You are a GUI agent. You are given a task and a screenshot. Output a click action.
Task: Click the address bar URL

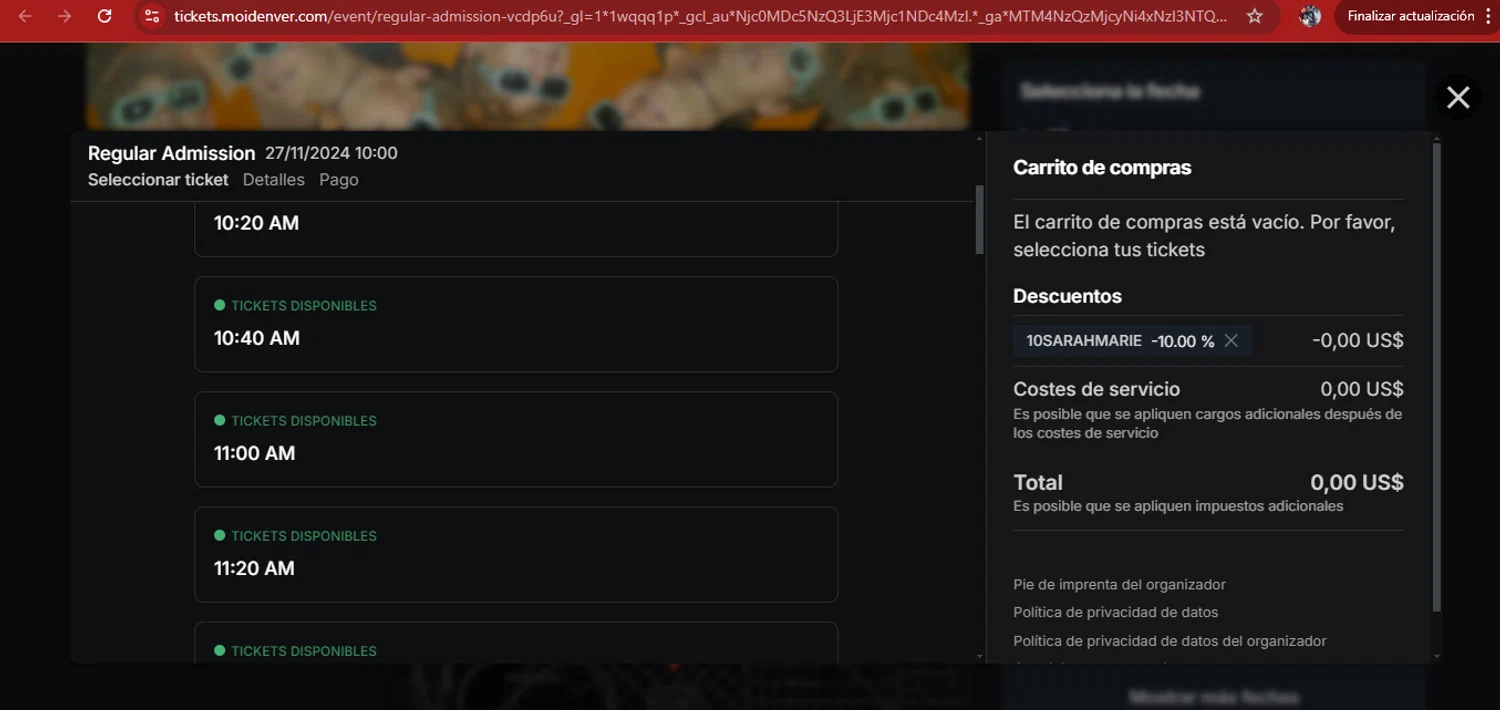point(700,16)
